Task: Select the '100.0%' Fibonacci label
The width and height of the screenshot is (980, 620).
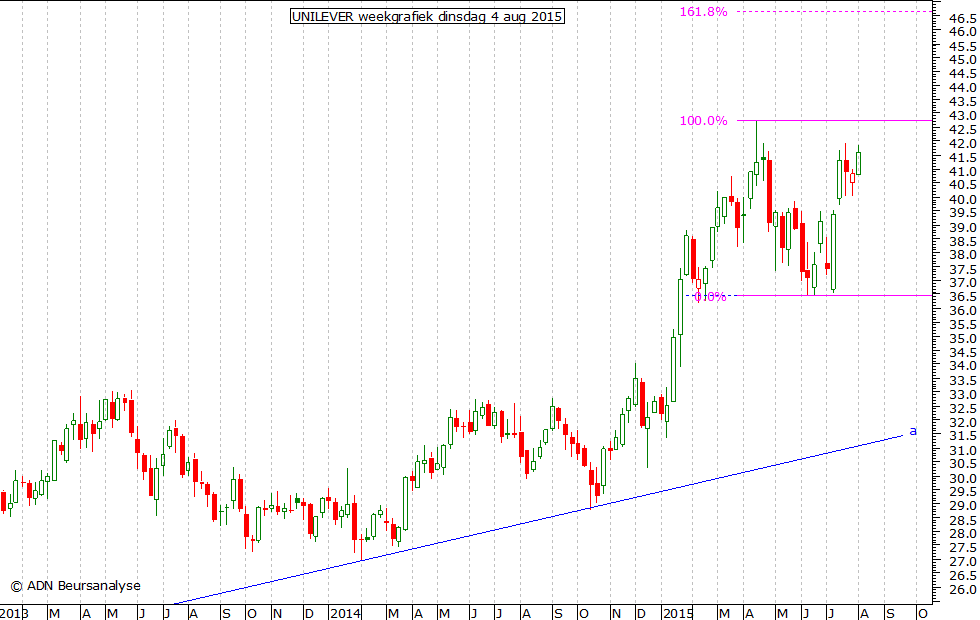Action: [704, 121]
